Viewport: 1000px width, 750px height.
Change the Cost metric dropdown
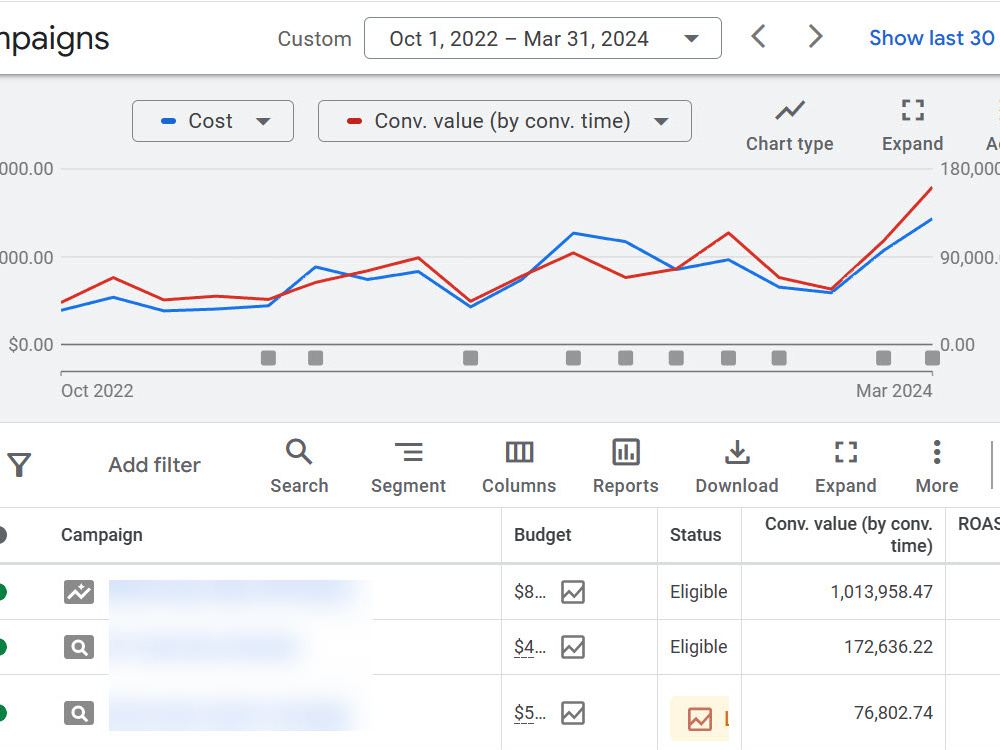click(213, 121)
